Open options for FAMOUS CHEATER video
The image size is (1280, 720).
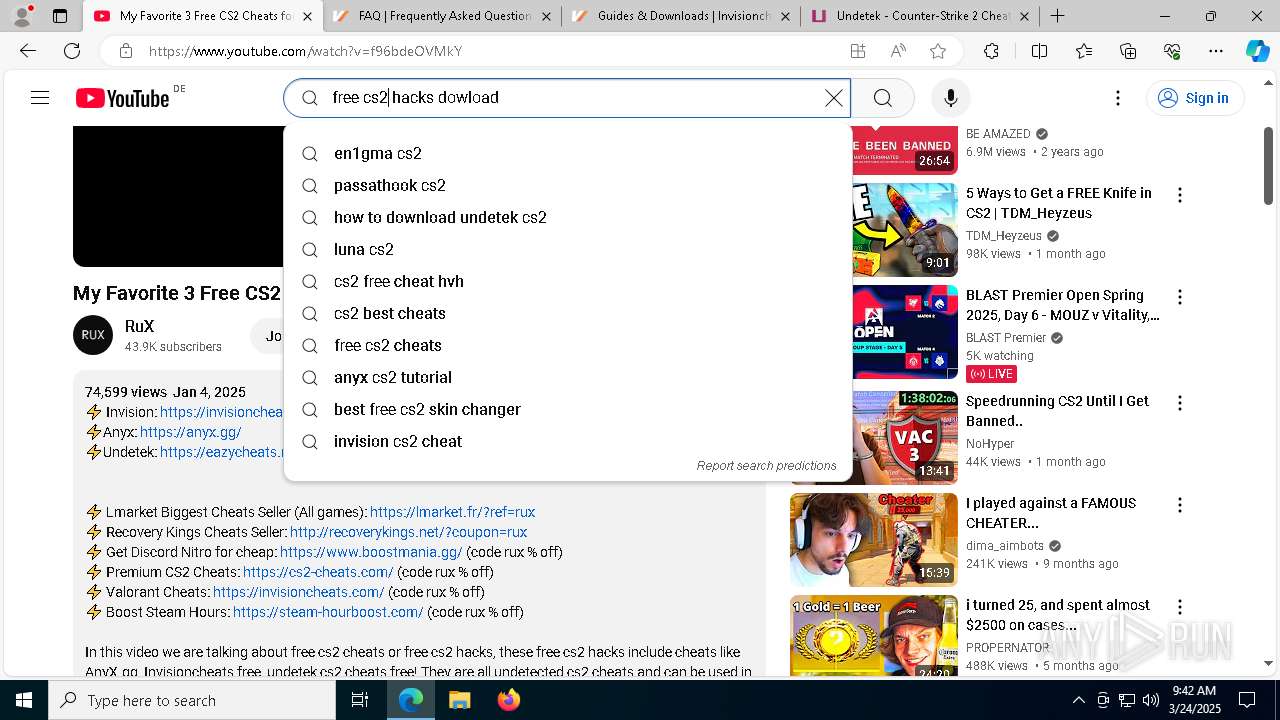[1180, 505]
